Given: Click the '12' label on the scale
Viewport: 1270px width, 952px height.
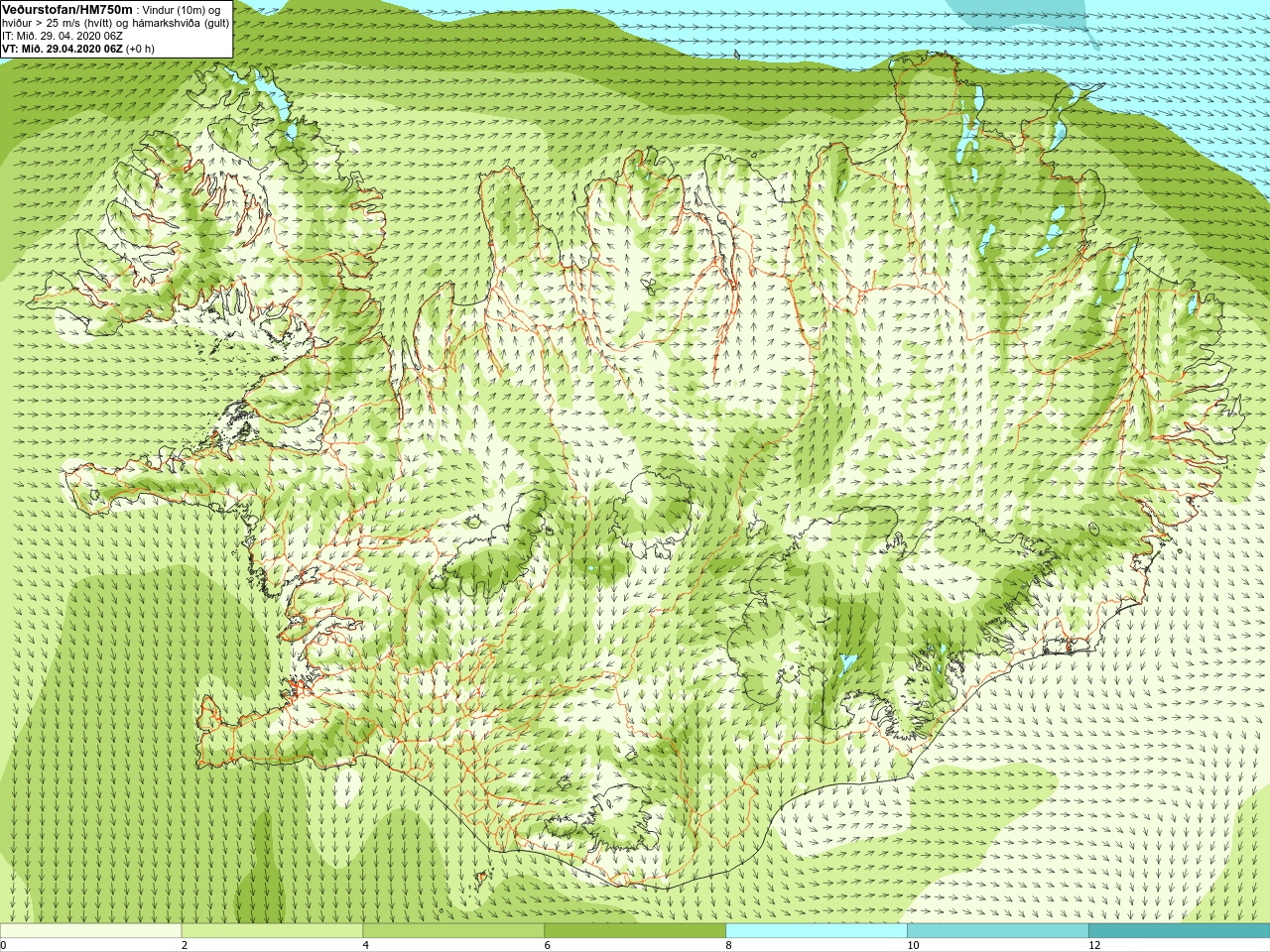Looking at the screenshot, I should tap(1094, 945).
